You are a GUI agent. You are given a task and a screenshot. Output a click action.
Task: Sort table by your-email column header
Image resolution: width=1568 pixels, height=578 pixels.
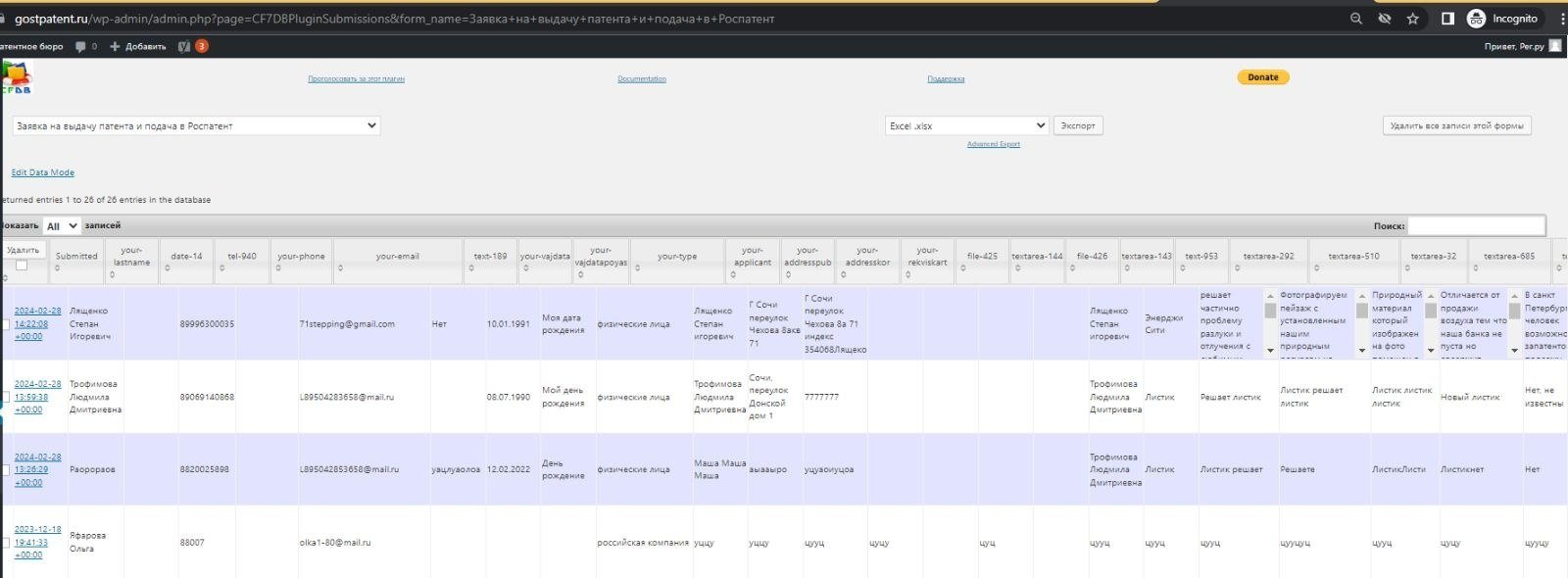pyautogui.click(x=397, y=257)
